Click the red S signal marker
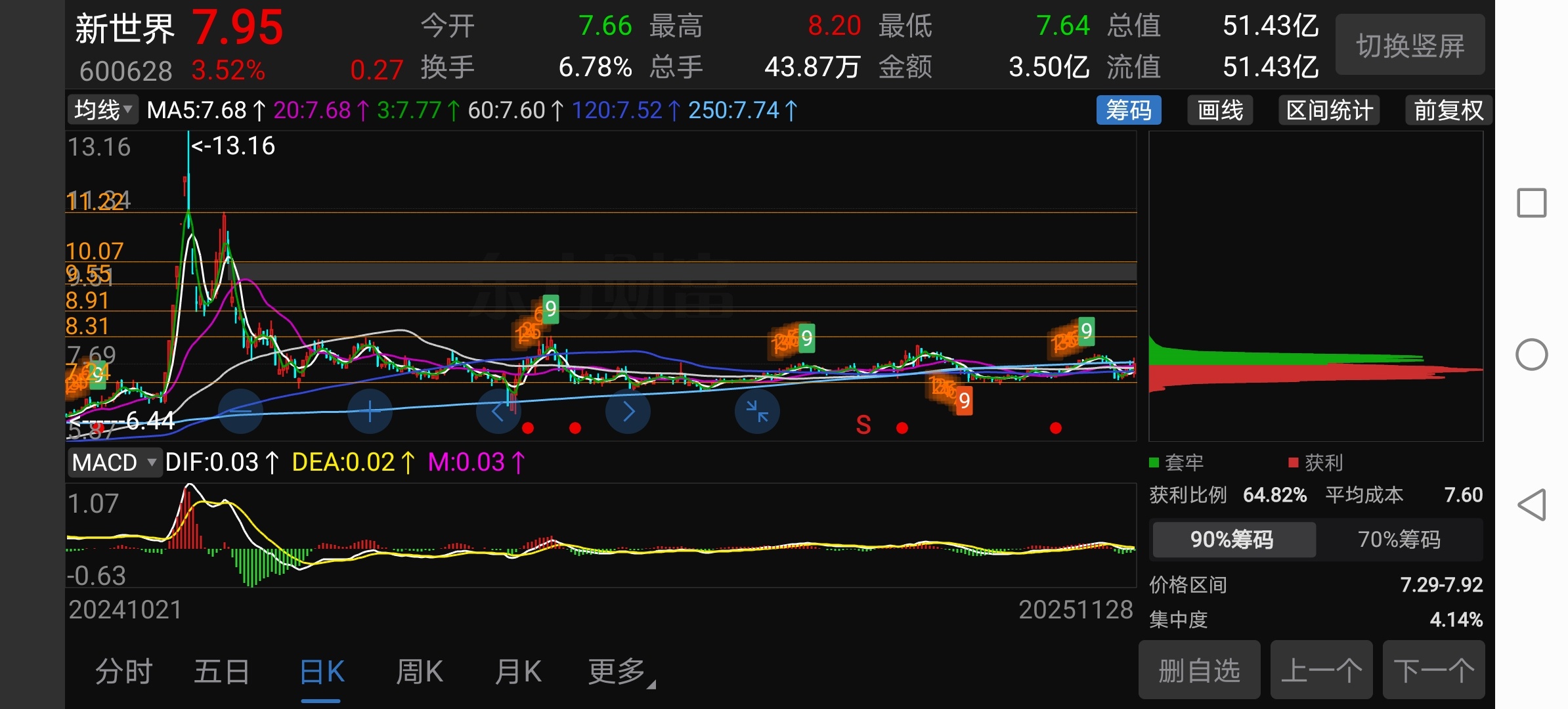Screen dimensions: 1568x709 point(863,425)
